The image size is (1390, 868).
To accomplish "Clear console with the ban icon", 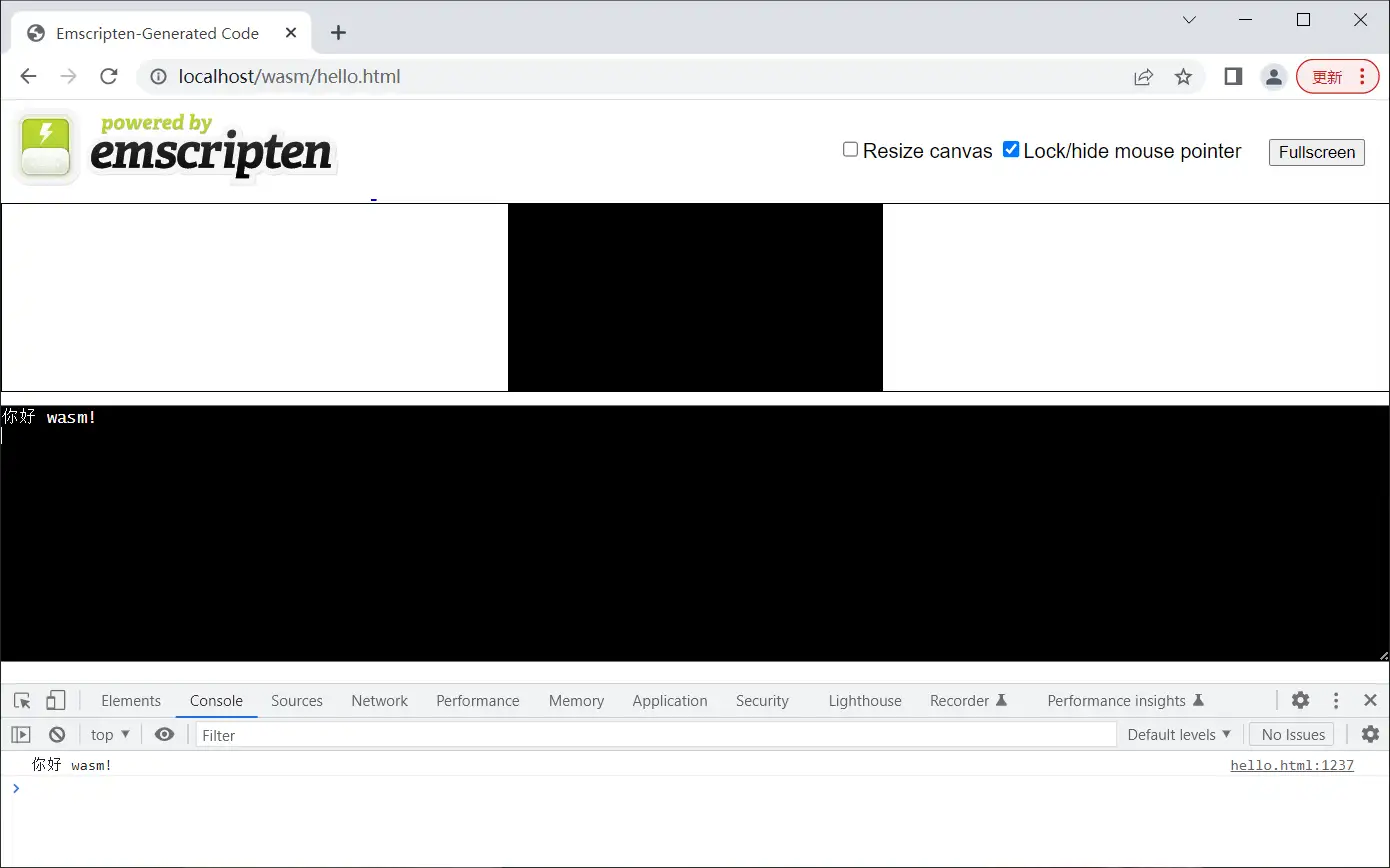I will point(57,734).
